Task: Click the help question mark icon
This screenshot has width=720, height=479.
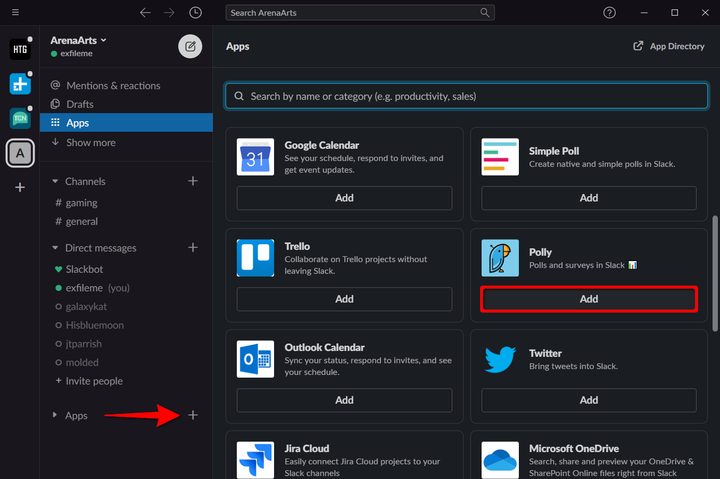Action: coord(609,12)
